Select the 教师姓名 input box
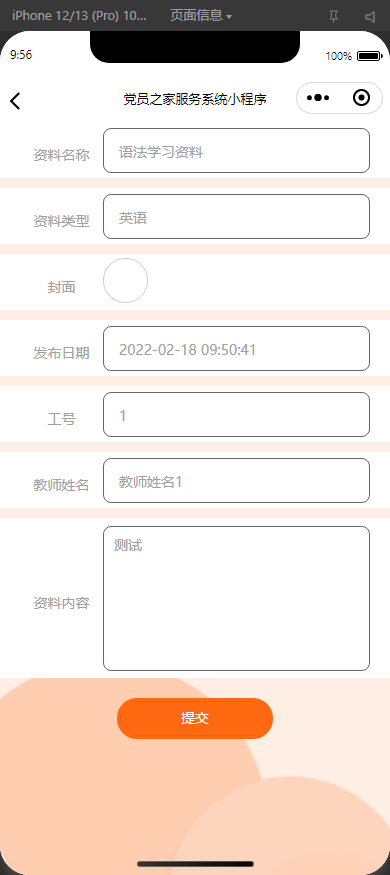The image size is (390, 875). pos(237,480)
